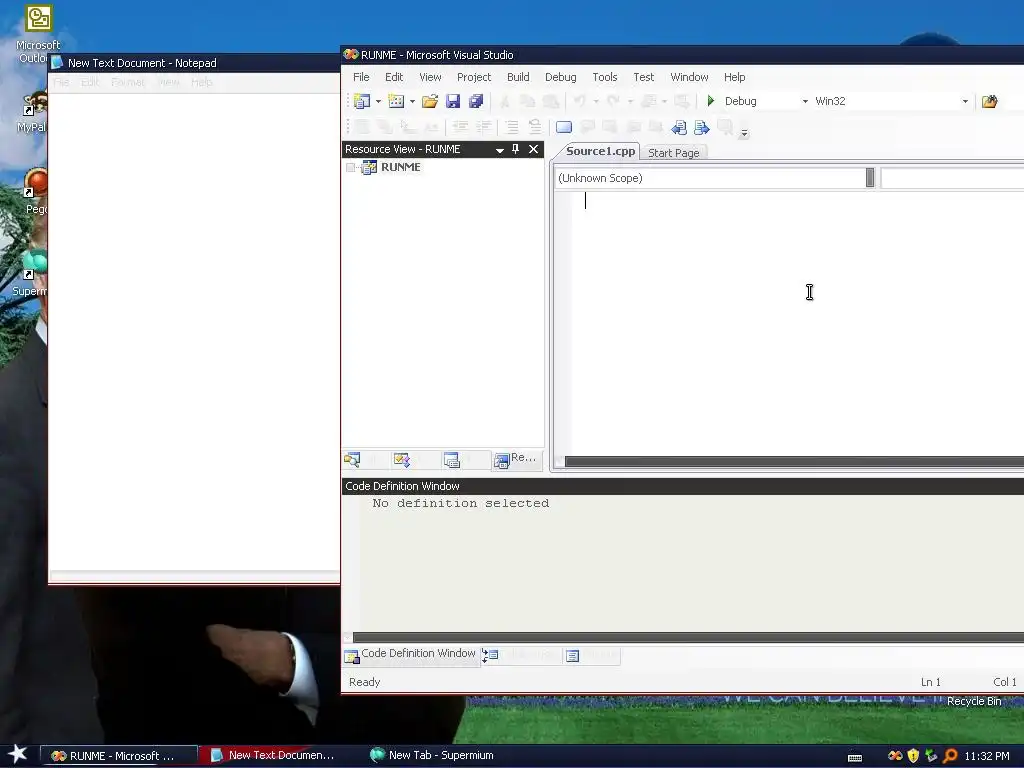
Task: Open the Help menu in Visual Studio
Action: (735, 77)
